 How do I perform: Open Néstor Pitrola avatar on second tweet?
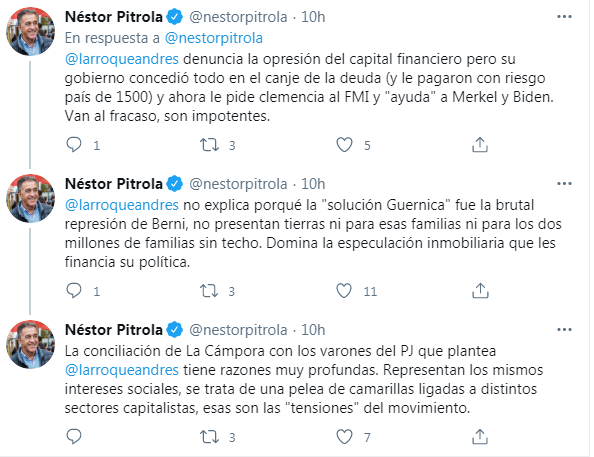point(31,198)
